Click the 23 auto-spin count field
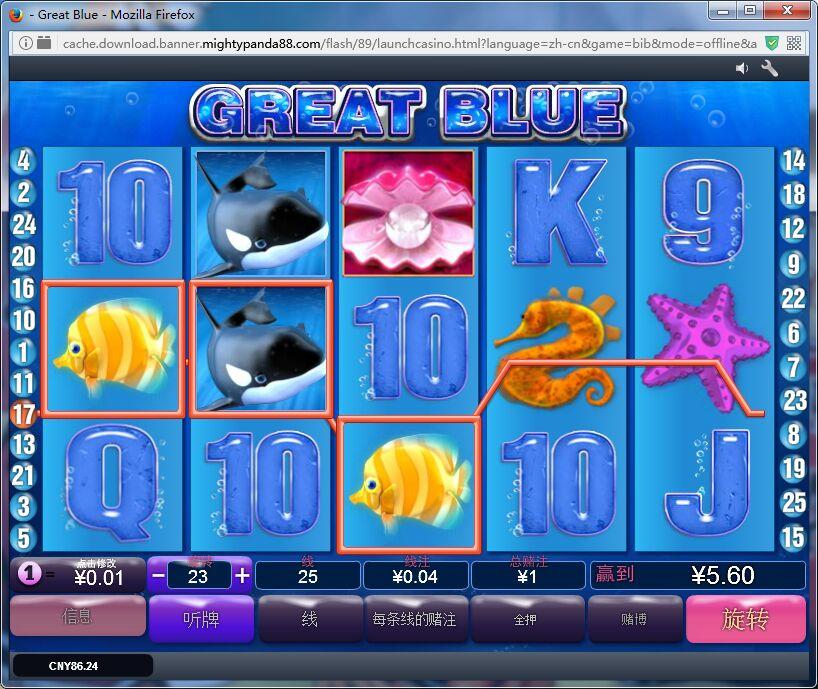818x689 pixels. pos(198,576)
